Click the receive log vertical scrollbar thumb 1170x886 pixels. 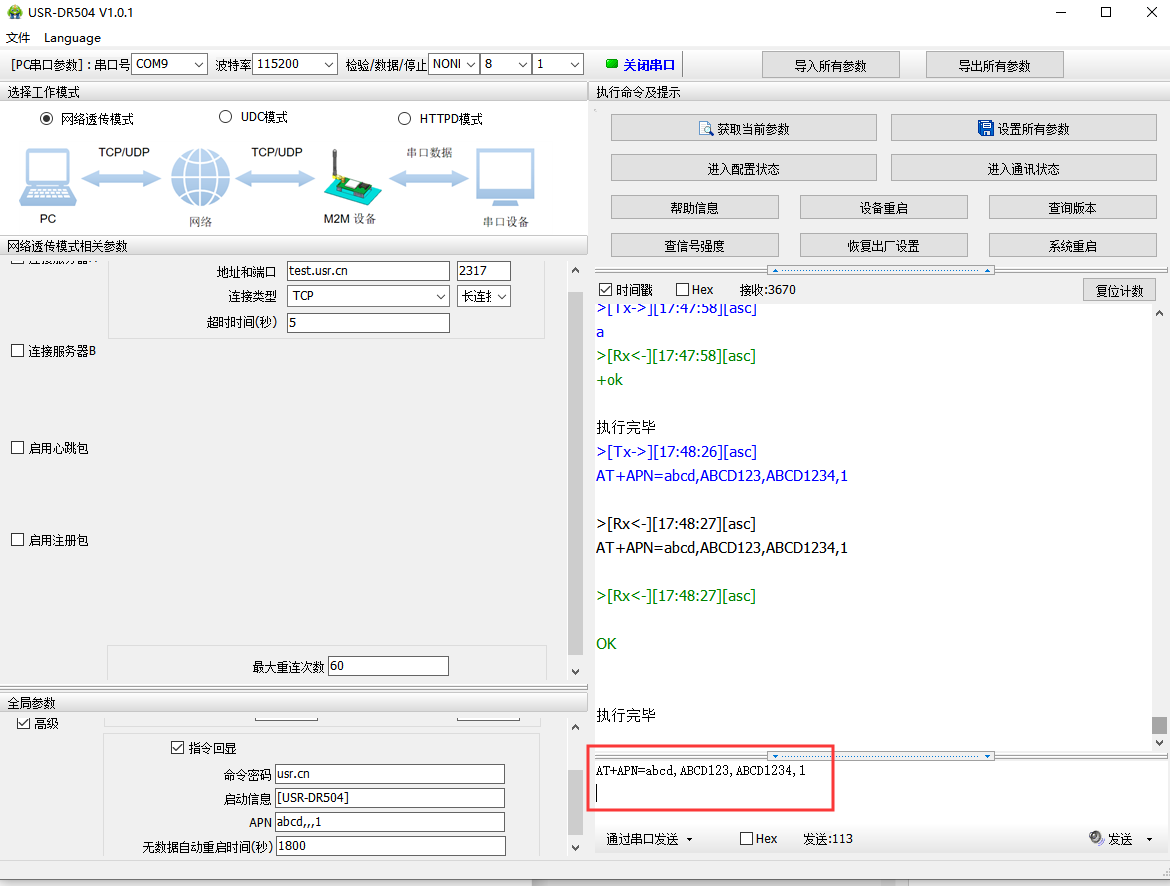[x=1159, y=725]
